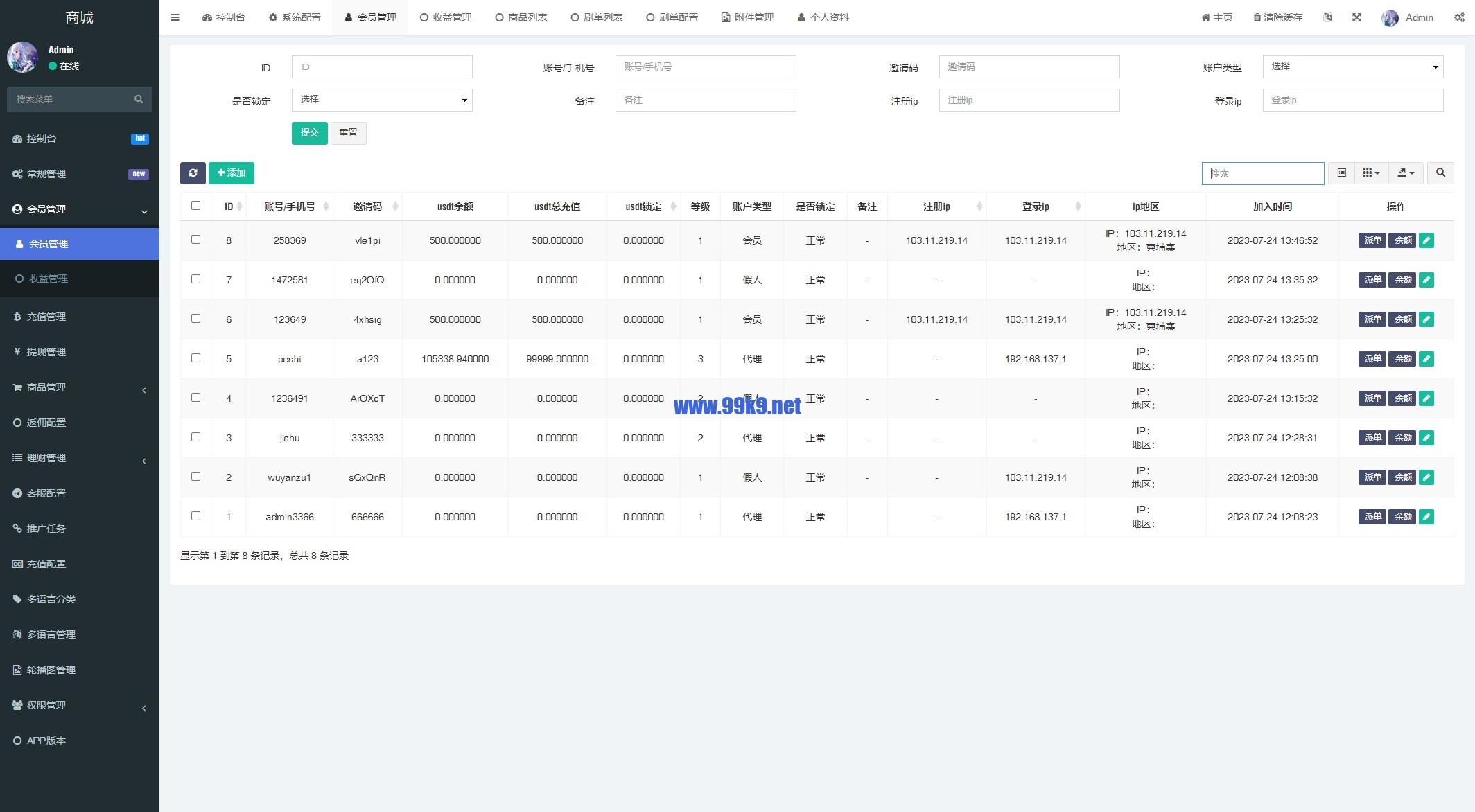Switch to the 刷单列表 tab
The width and height of the screenshot is (1475, 812).
597,17
